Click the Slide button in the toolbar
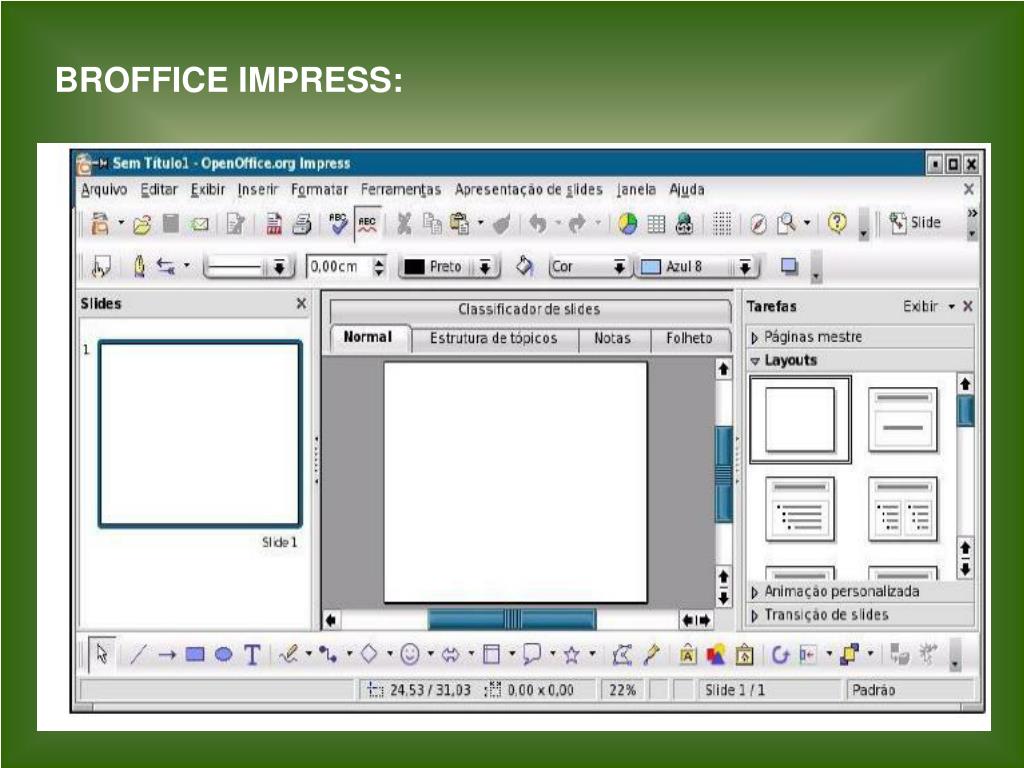Screen dimensions: 1024x768 point(915,223)
